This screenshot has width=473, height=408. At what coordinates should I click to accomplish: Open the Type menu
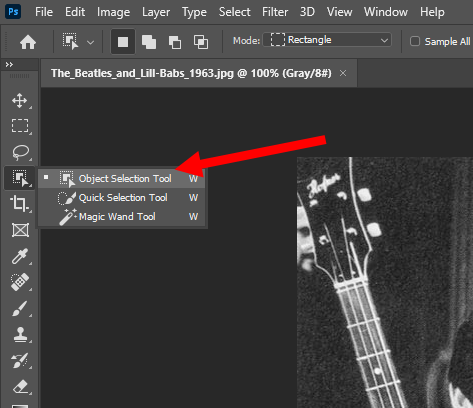tap(194, 12)
